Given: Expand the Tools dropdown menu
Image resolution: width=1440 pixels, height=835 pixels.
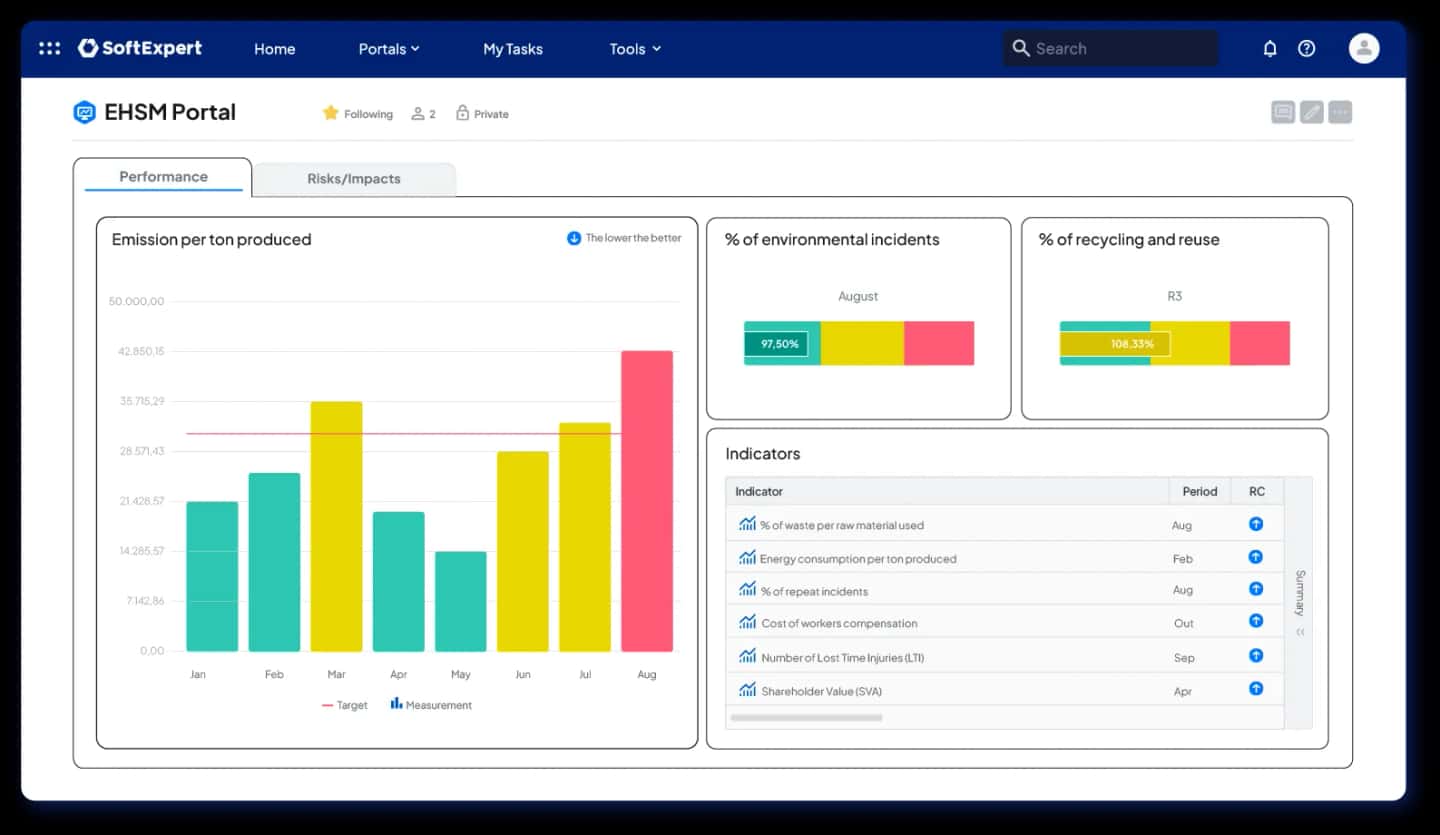Looking at the screenshot, I should 635,49.
